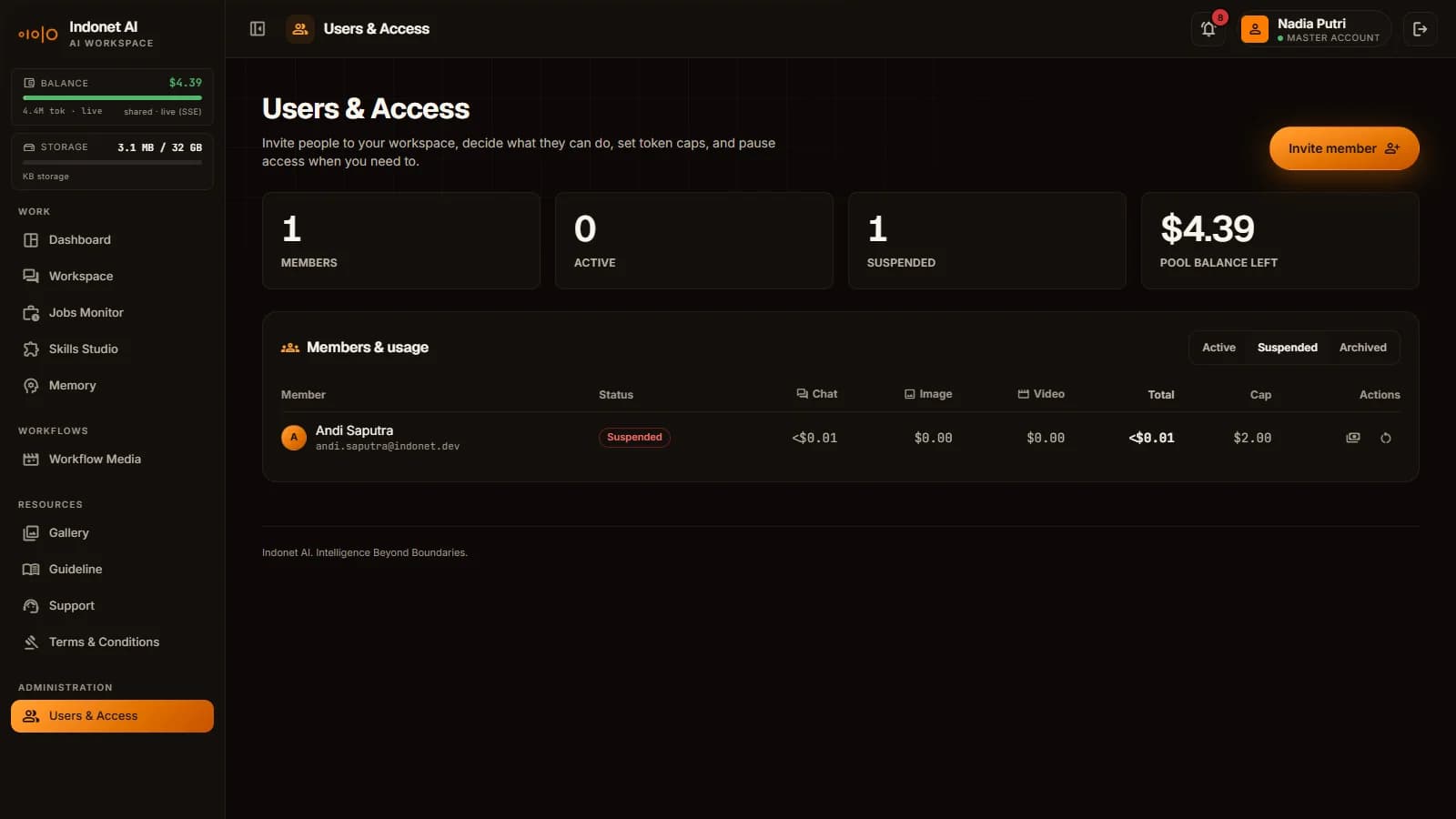This screenshot has height=819, width=1456.
Task: Click the orange user avatar for Nadia Putri
Action: point(1255,29)
